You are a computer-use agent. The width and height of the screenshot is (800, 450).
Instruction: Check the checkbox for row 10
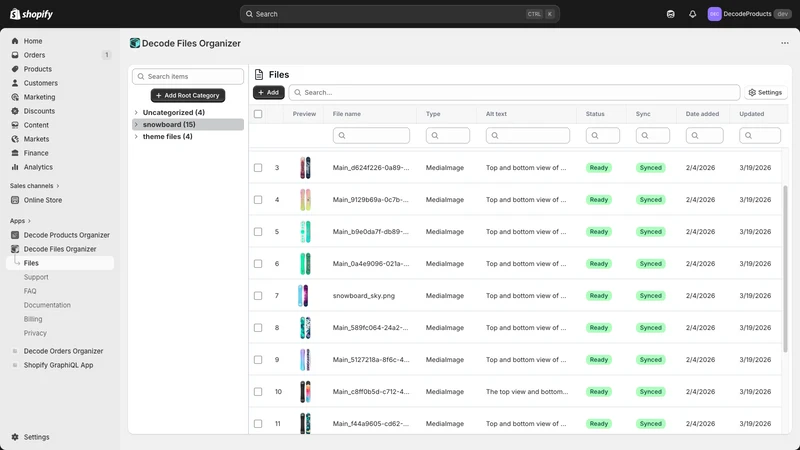point(258,392)
